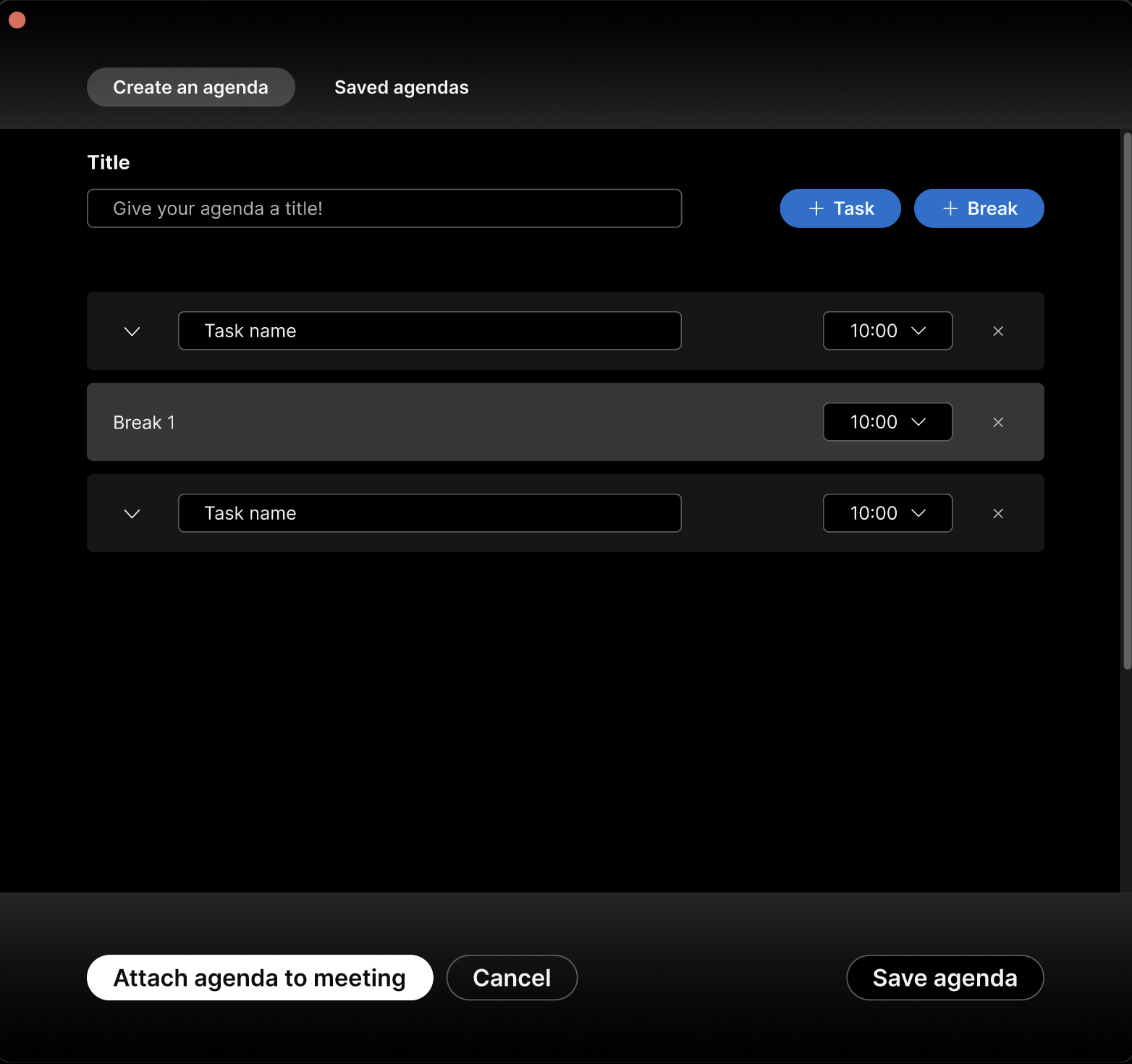
Task: Cancel the agenda creation
Action: [512, 977]
